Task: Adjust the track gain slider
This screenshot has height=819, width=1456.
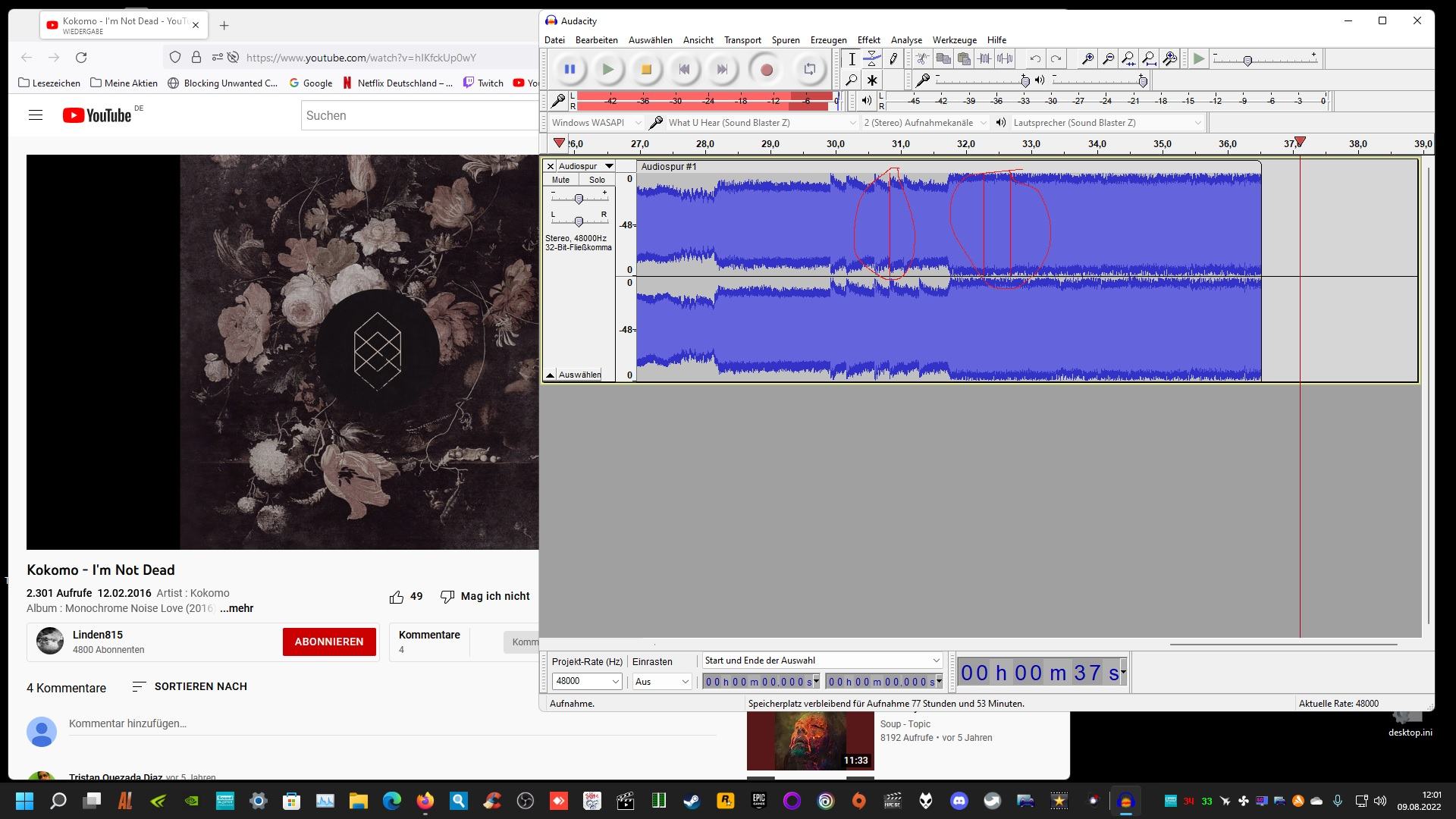Action: pyautogui.click(x=579, y=199)
